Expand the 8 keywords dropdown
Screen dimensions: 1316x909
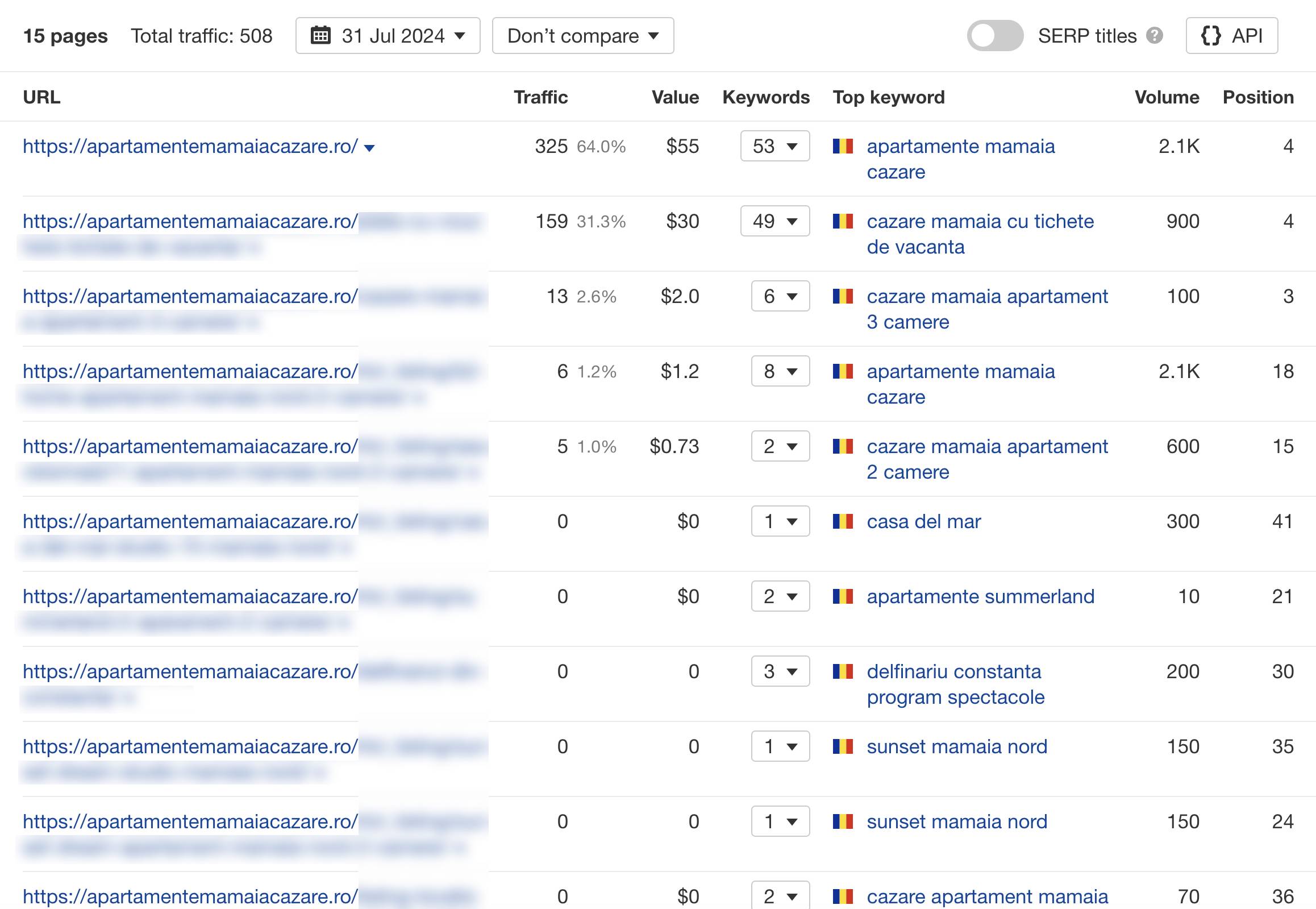780,371
